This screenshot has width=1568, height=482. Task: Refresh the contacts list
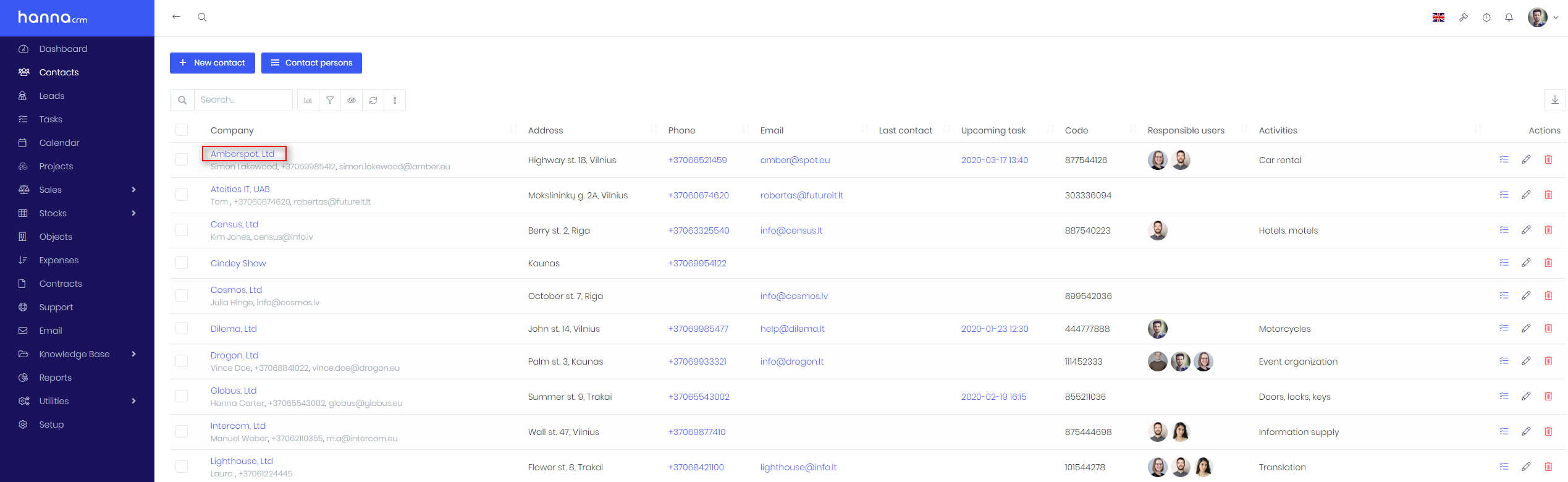(373, 100)
